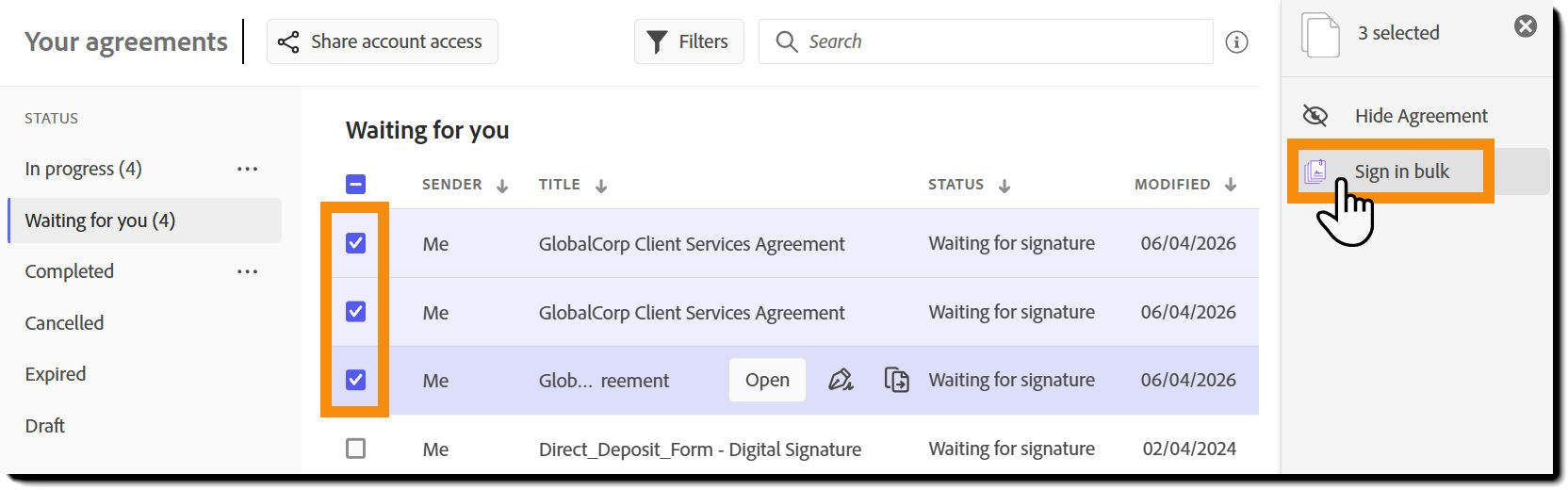
Task: Open the Completed more options menu
Action: [x=247, y=271]
